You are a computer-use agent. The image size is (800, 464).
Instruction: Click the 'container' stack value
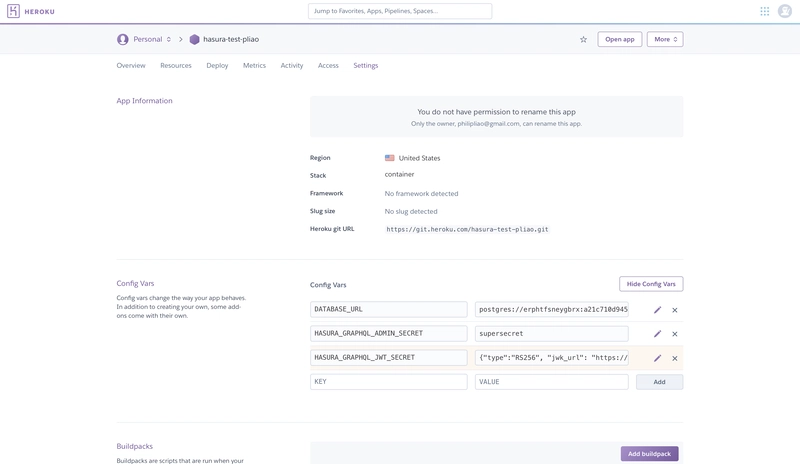(399, 175)
